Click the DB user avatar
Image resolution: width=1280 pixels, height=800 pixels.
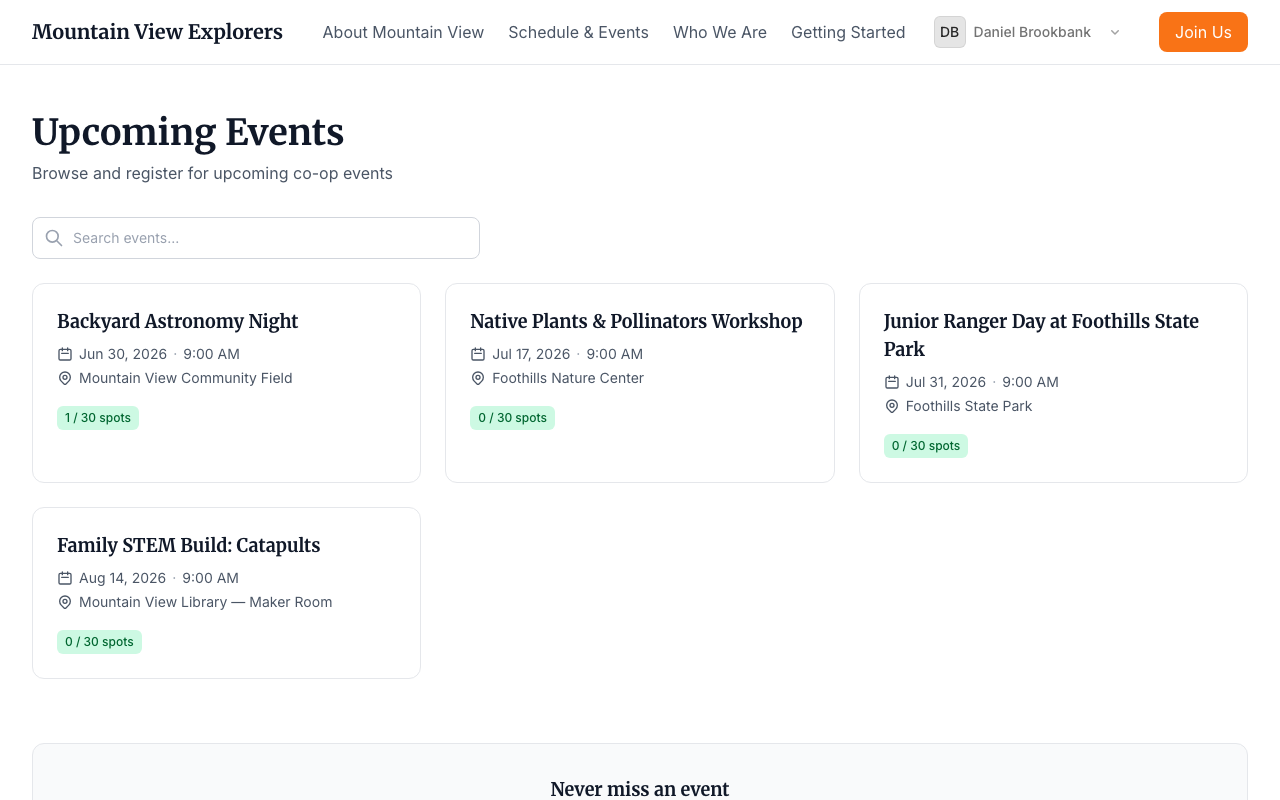pos(950,32)
